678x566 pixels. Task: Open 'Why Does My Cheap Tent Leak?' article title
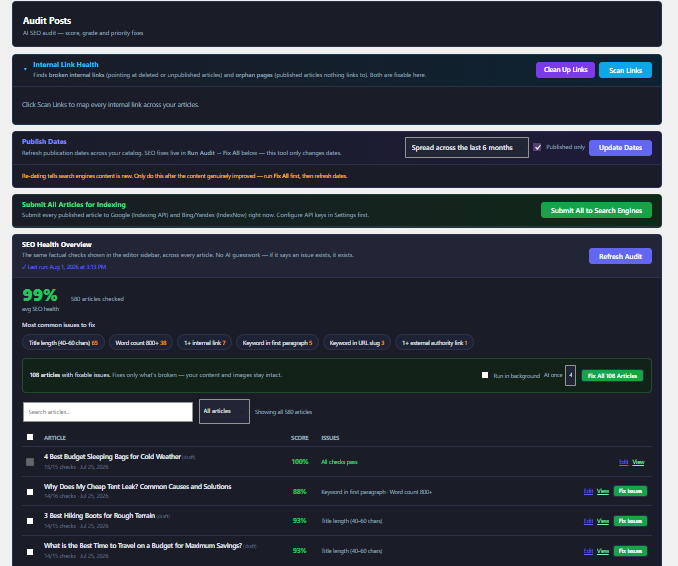[x=138, y=486]
